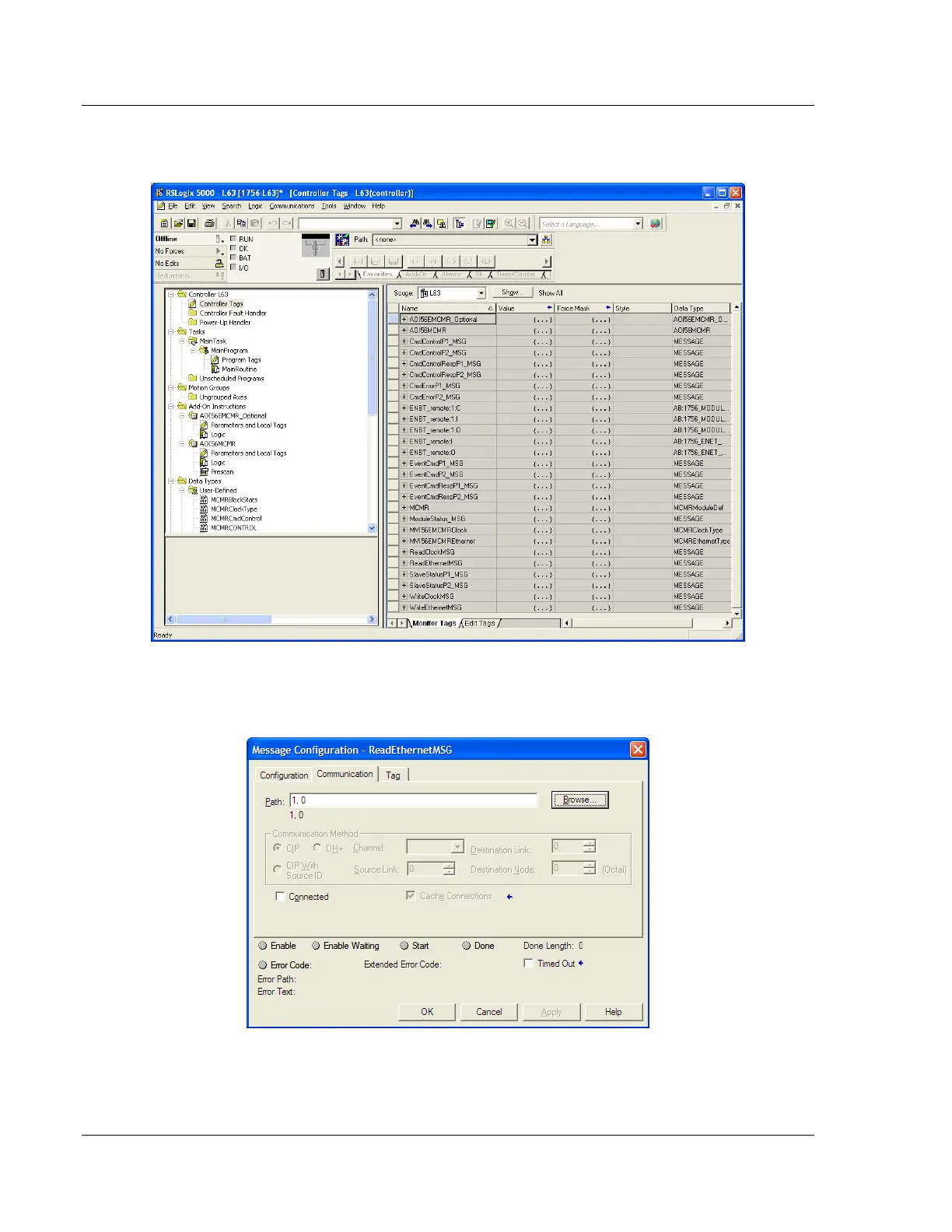Image resolution: width=952 pixels, height=1232 pixels.
Task: Click the Browse button
Action: pos(580,800)
